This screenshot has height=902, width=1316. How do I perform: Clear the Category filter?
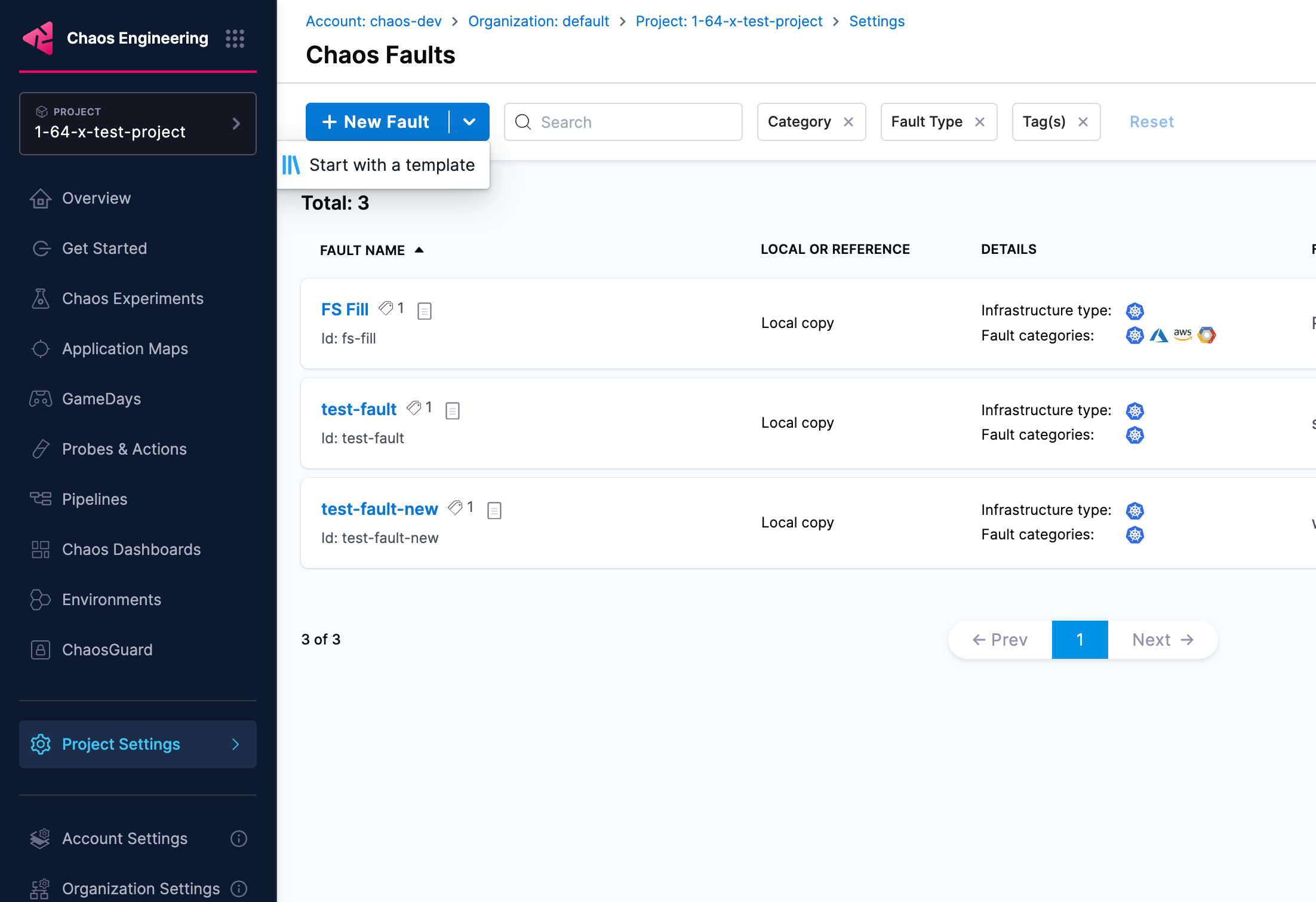click(848, 122)
